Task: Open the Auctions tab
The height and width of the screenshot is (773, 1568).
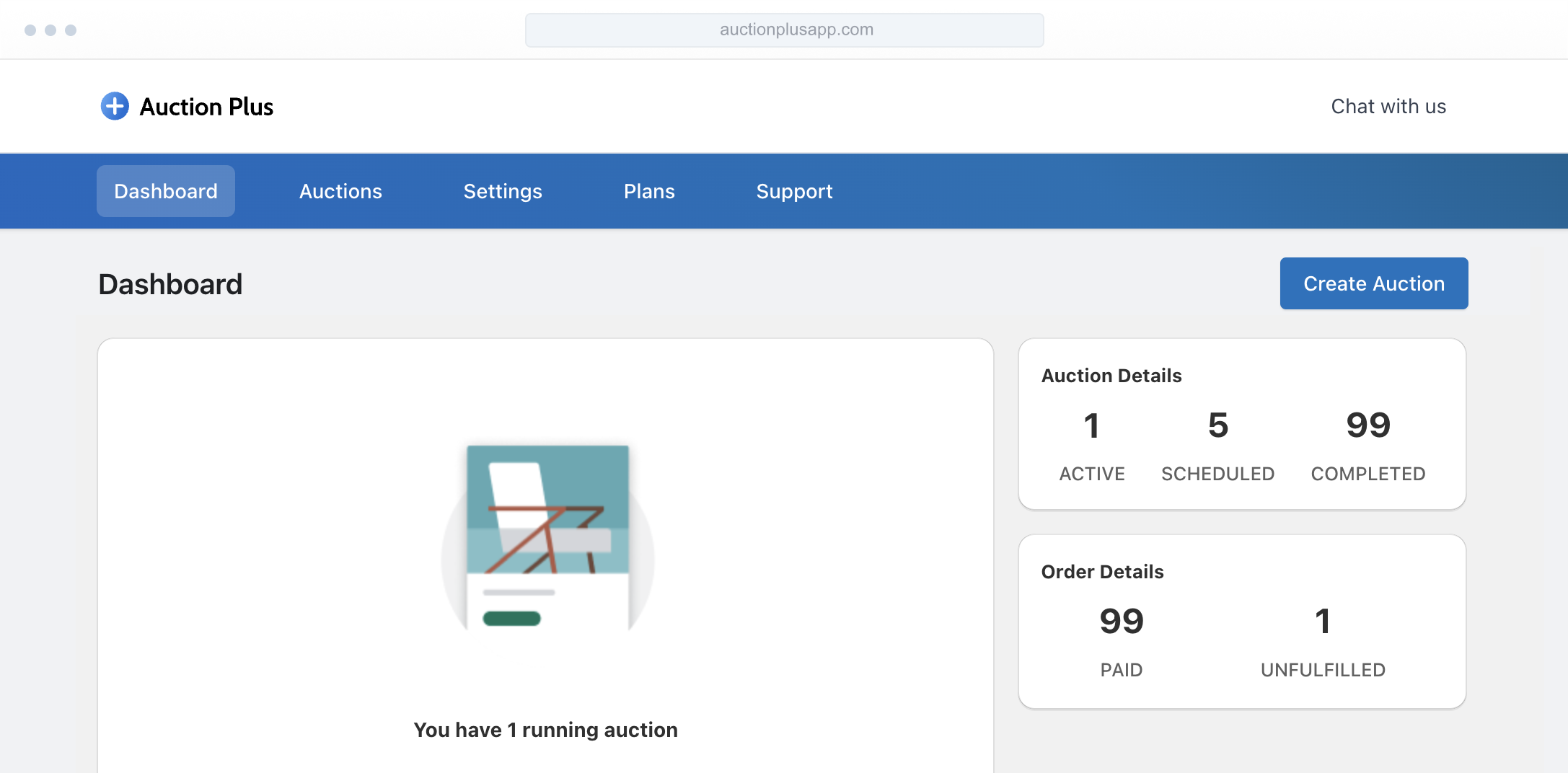Action: point(340,191)
